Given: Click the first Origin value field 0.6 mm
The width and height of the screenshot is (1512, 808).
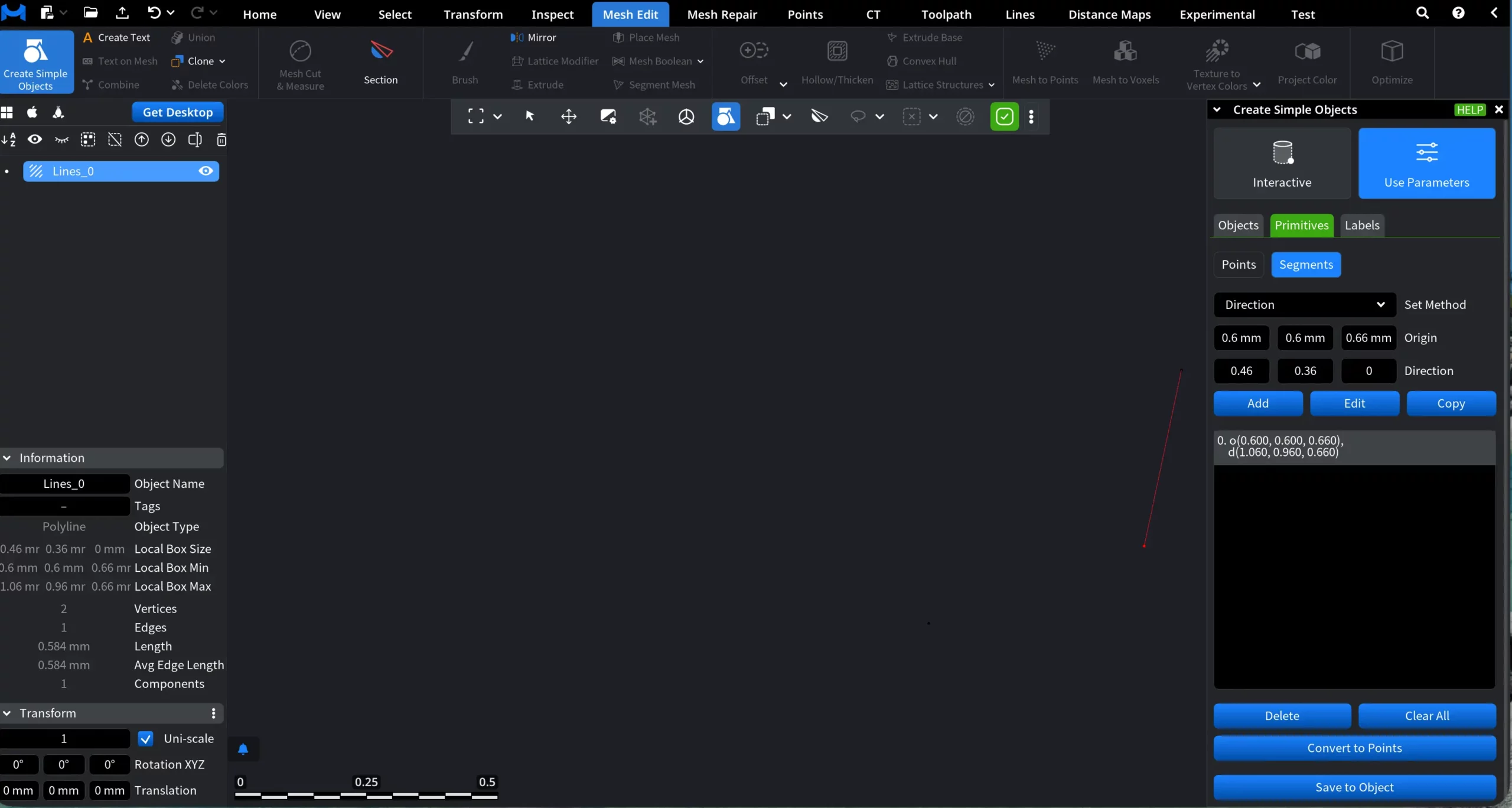Looking at the screenshot, I should tap(1241, 338).
